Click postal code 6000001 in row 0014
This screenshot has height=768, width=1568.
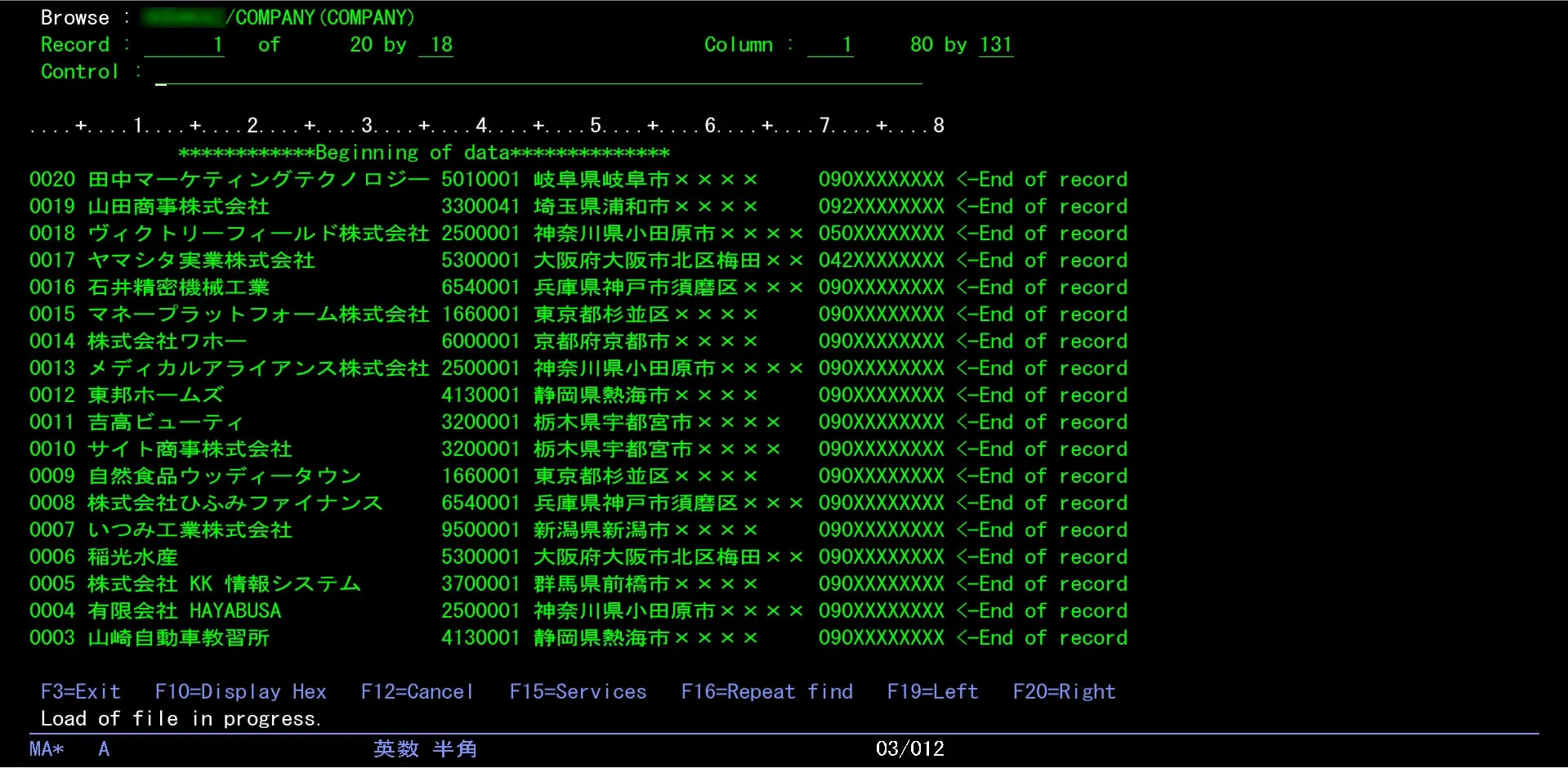tap(480, 341)
